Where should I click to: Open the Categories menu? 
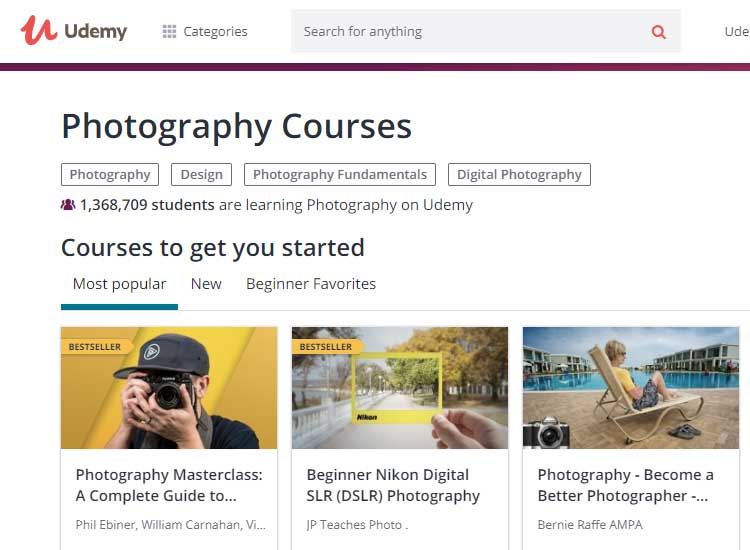coord(205,32)
